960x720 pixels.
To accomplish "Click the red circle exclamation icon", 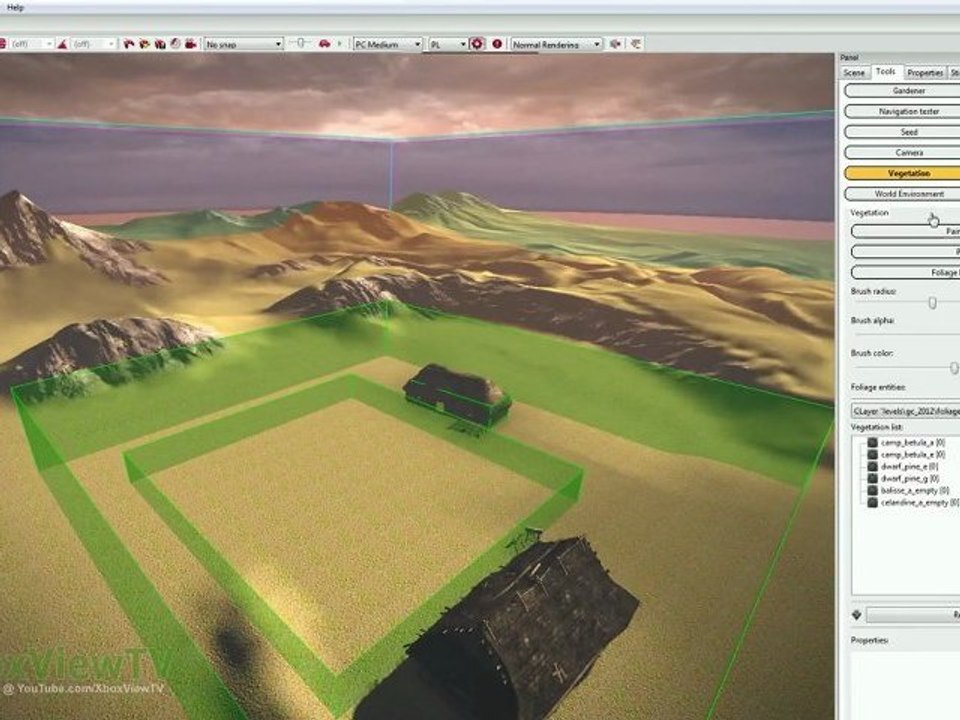I will (497, 43).
